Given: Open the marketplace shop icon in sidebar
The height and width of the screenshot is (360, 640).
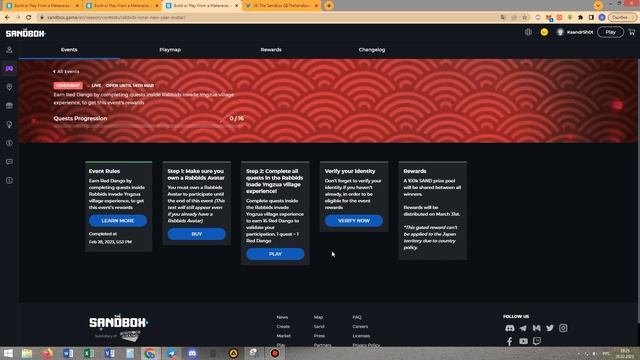Looking at the screenshot, I should tap(9, 106).
